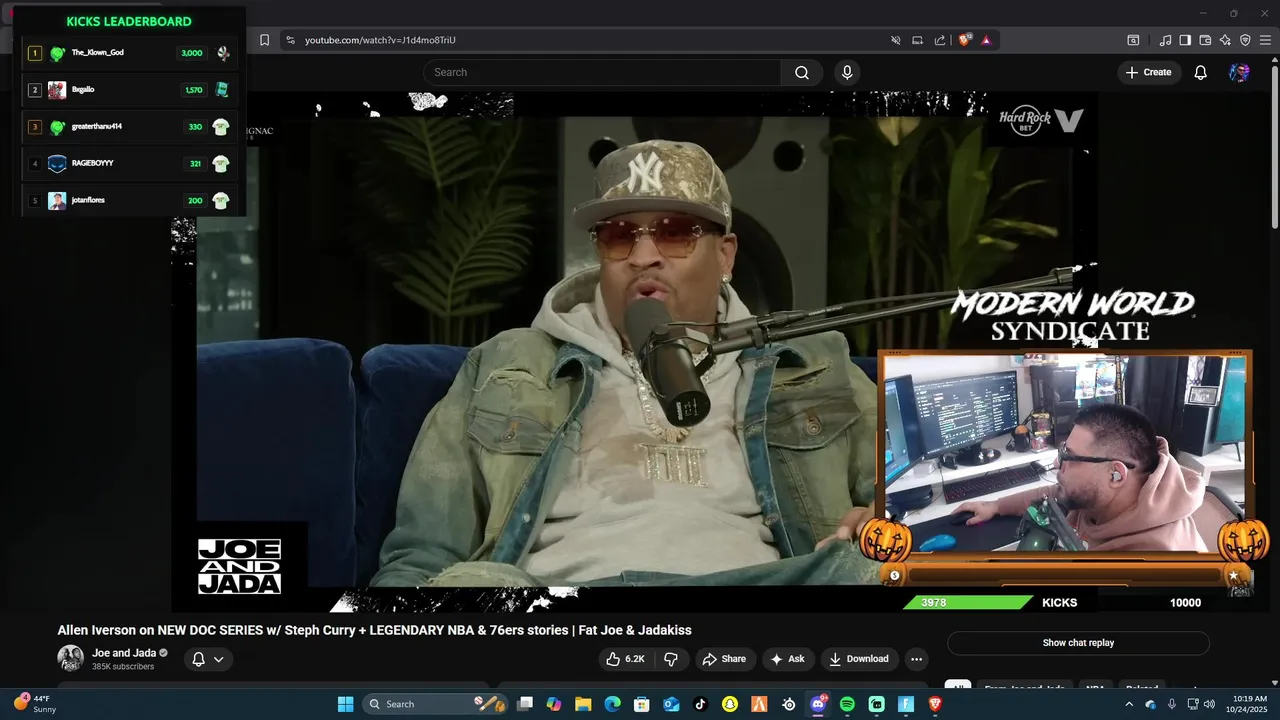Viewport: 1280px width, 720px height.
Task: Click the YouTube search magnifier button
Action: point(802,72)
